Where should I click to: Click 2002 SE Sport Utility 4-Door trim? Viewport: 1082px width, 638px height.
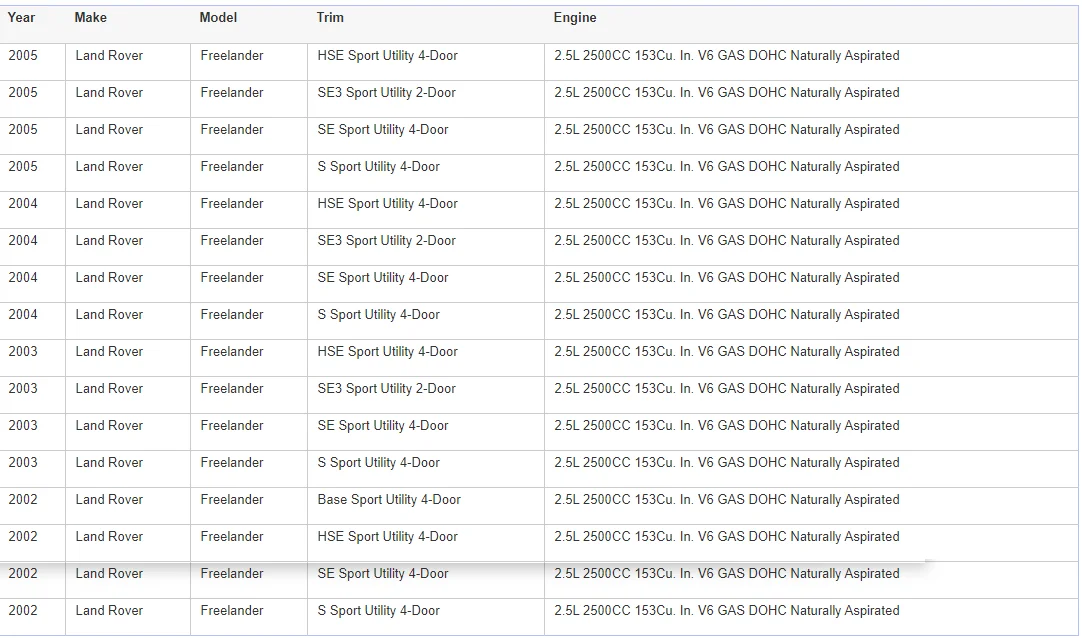pos(382,574)
